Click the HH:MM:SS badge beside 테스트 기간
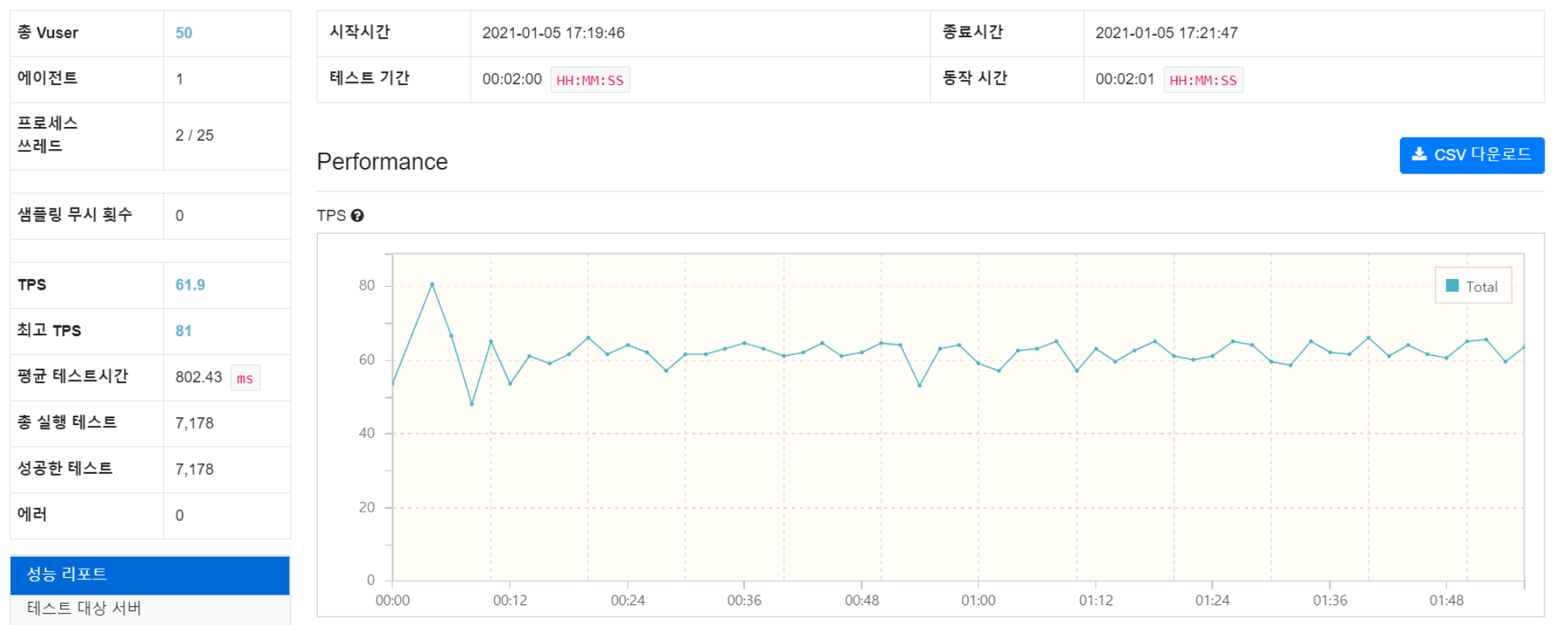 coord(591,78)
